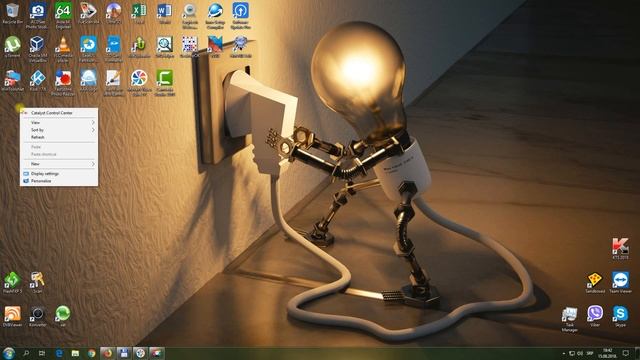
Task: Open the DVBViewer desktop shortcut
Action: 12,316
